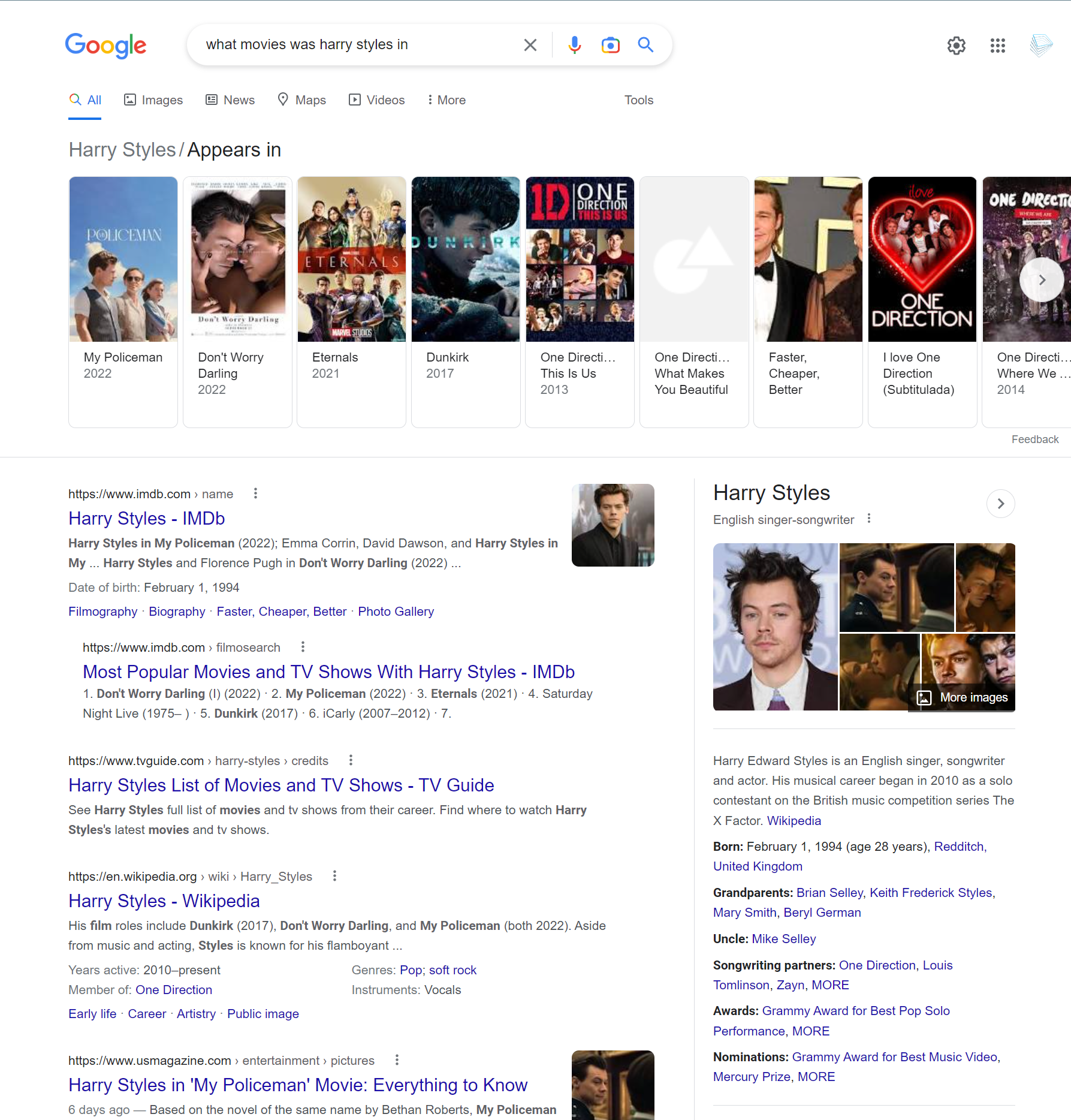This screenshot has width=1071, height=1120.
Task: Expand the More search filters menu
Action: coord(446,100)
